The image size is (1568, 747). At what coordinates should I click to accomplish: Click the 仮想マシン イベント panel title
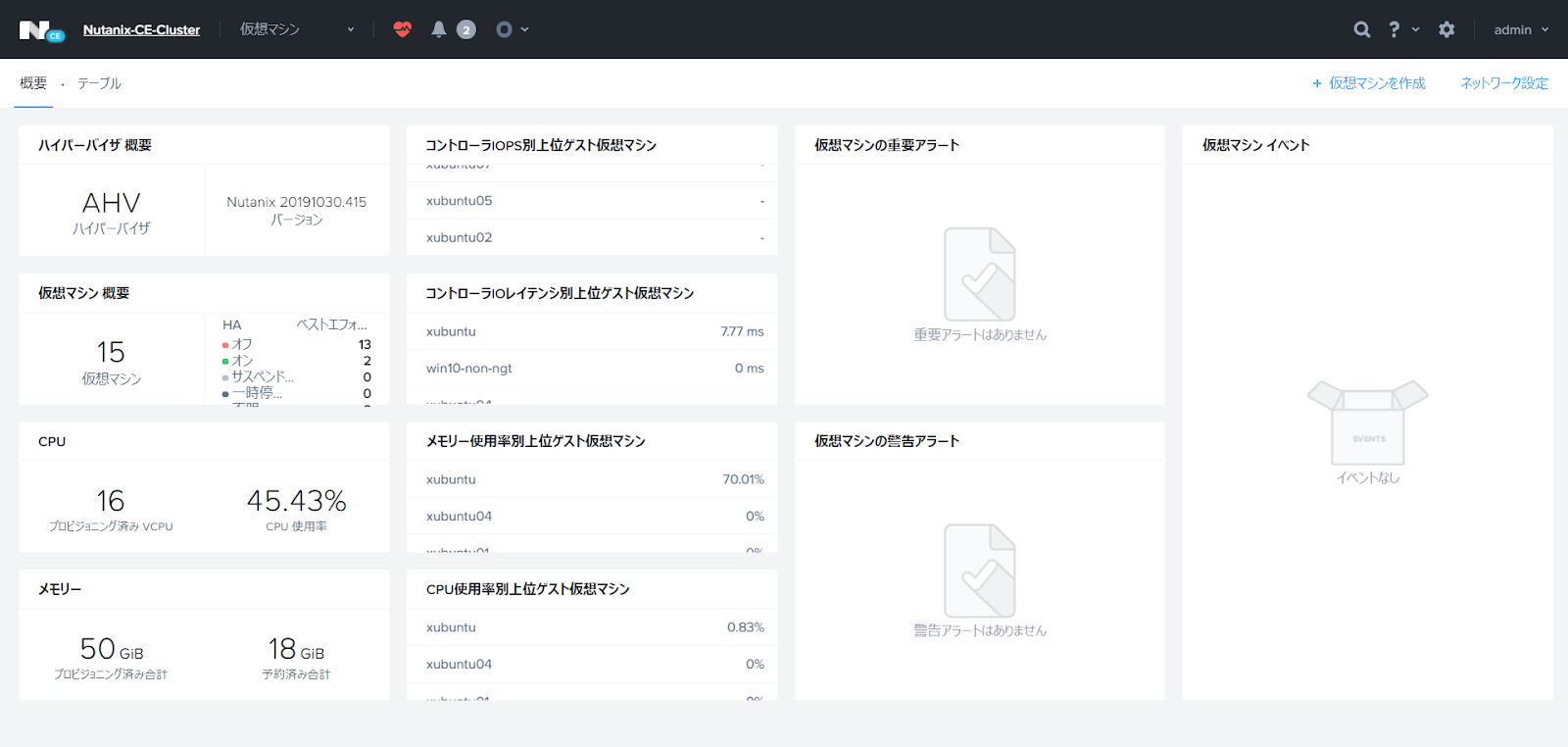tap(1255, 145)
